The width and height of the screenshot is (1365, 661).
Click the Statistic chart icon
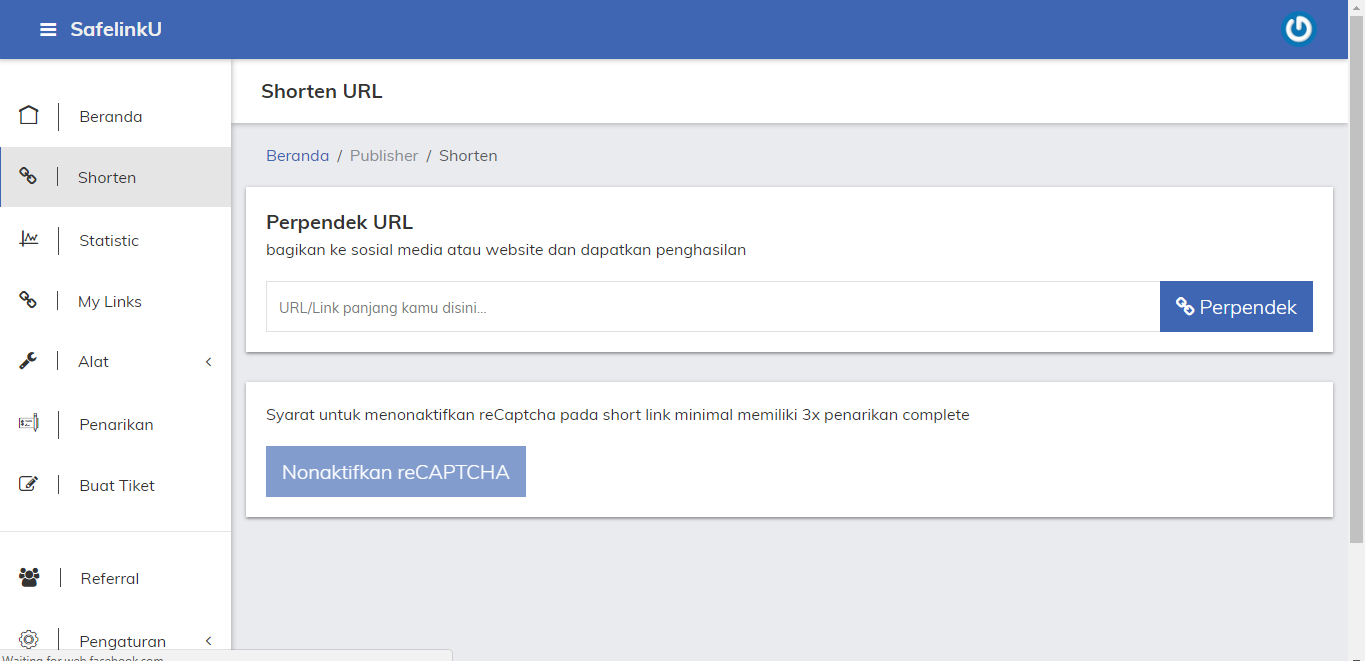(x=29, y=239)
